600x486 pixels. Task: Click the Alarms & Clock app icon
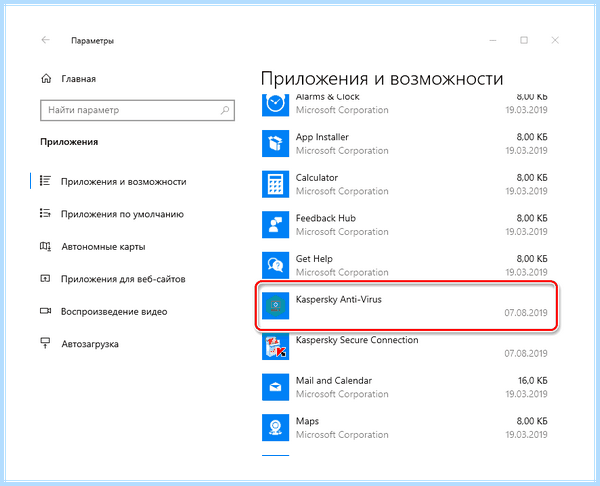tap(275, 104)
